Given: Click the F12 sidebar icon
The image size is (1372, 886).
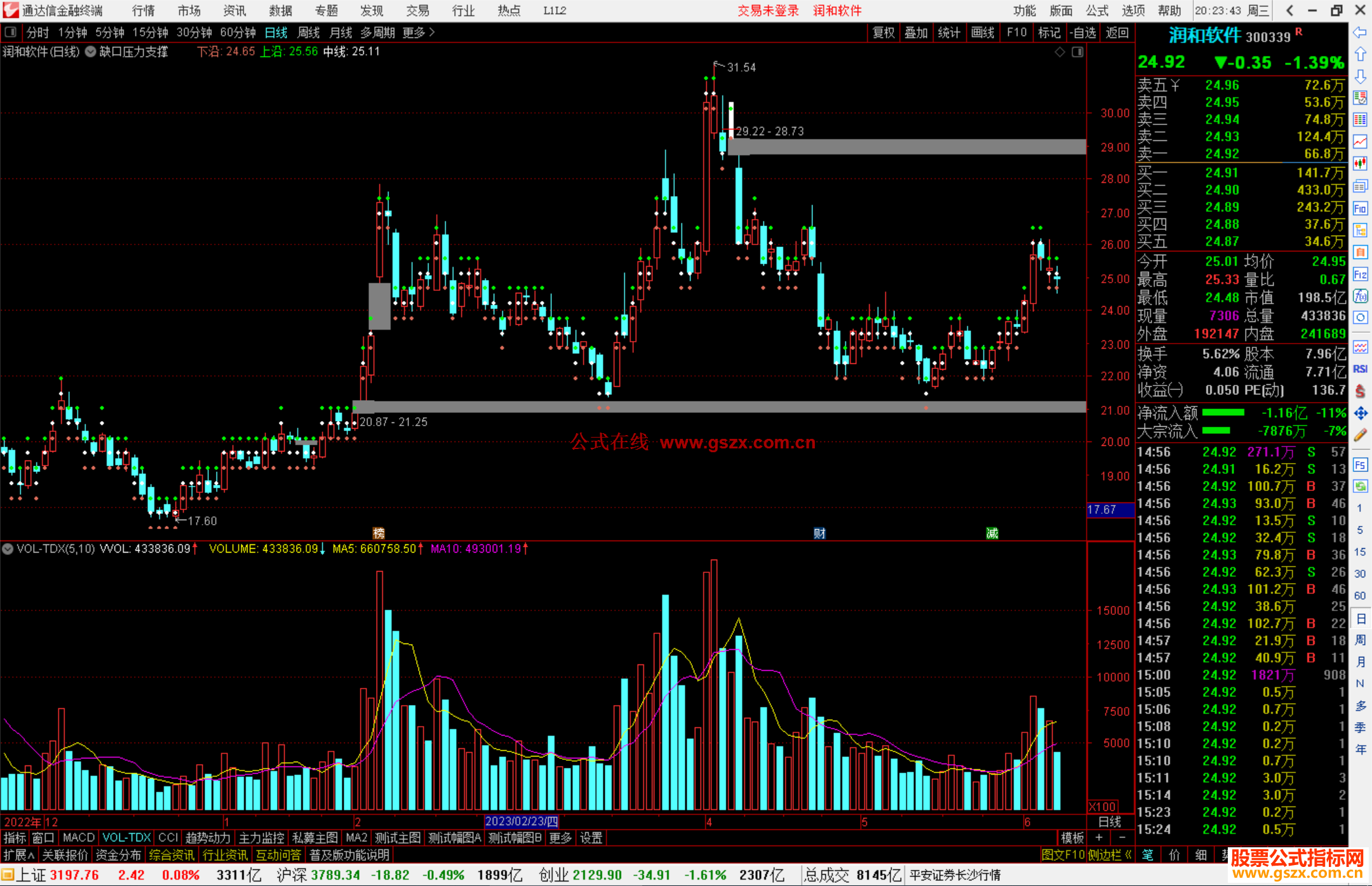Looking at the screenshot, I should [x=1360, y=274].
